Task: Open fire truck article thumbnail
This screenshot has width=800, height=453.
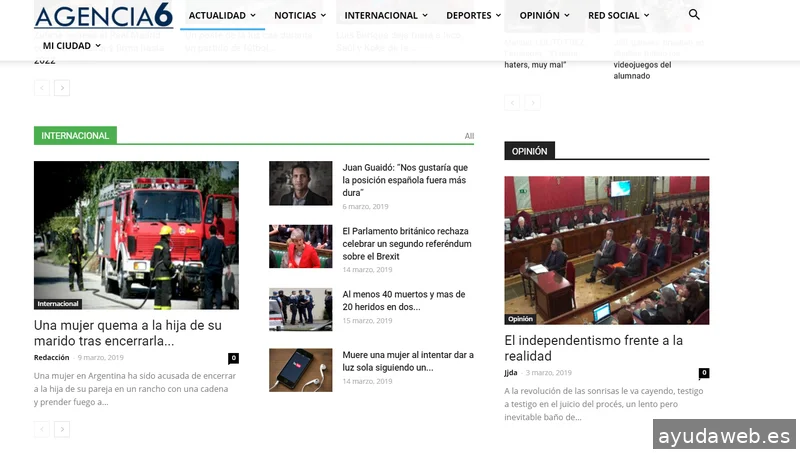Action: 136,235
